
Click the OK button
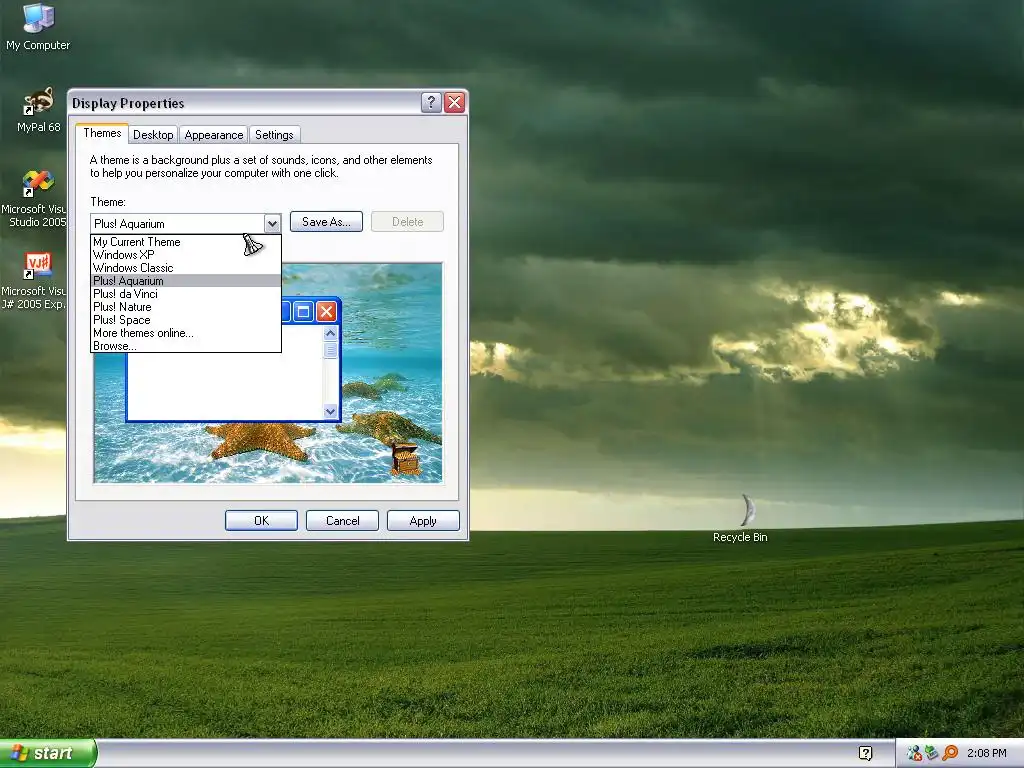pyautogui.click(x=261, y=520)
